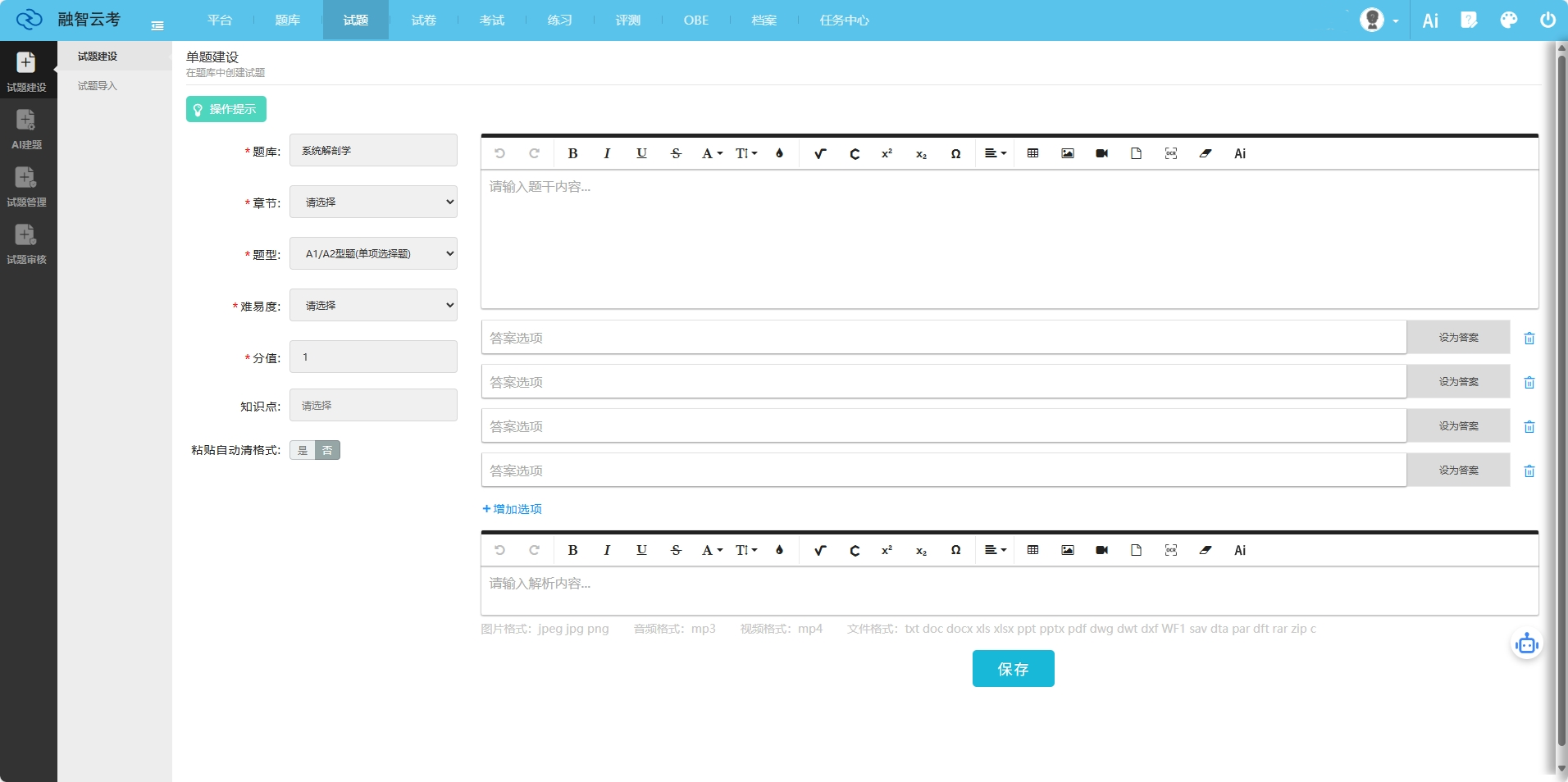Click the 增加选项 add option link
Image resolution: width=1568 pixels, height=782 pixels.
(513, 509)
